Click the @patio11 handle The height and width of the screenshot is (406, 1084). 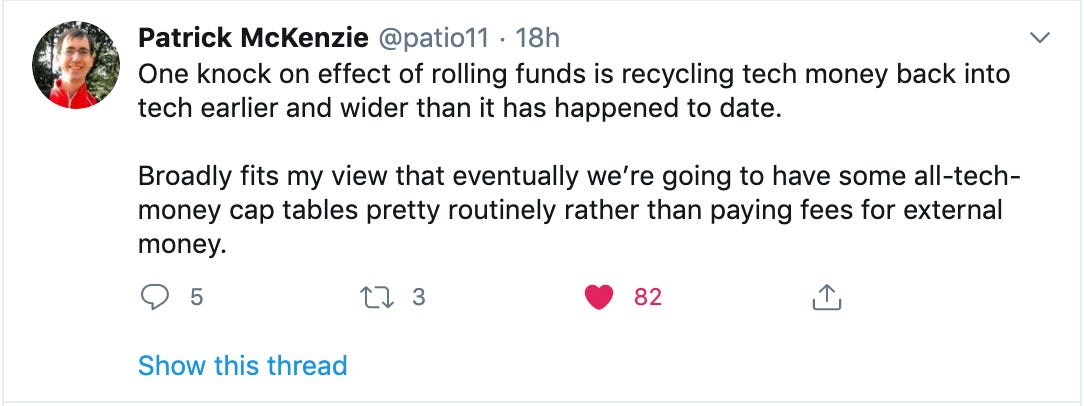click(434, 39)
